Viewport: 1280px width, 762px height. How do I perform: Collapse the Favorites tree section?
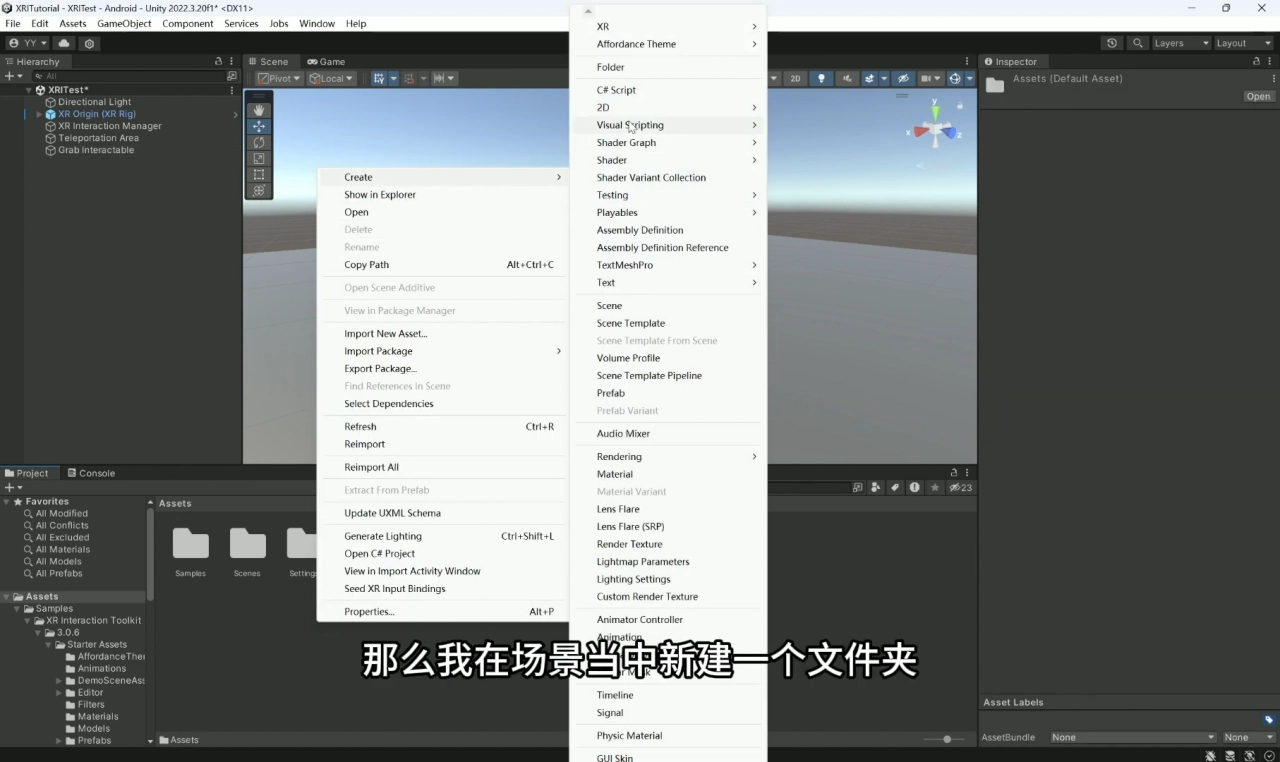(x=7, y=501)
